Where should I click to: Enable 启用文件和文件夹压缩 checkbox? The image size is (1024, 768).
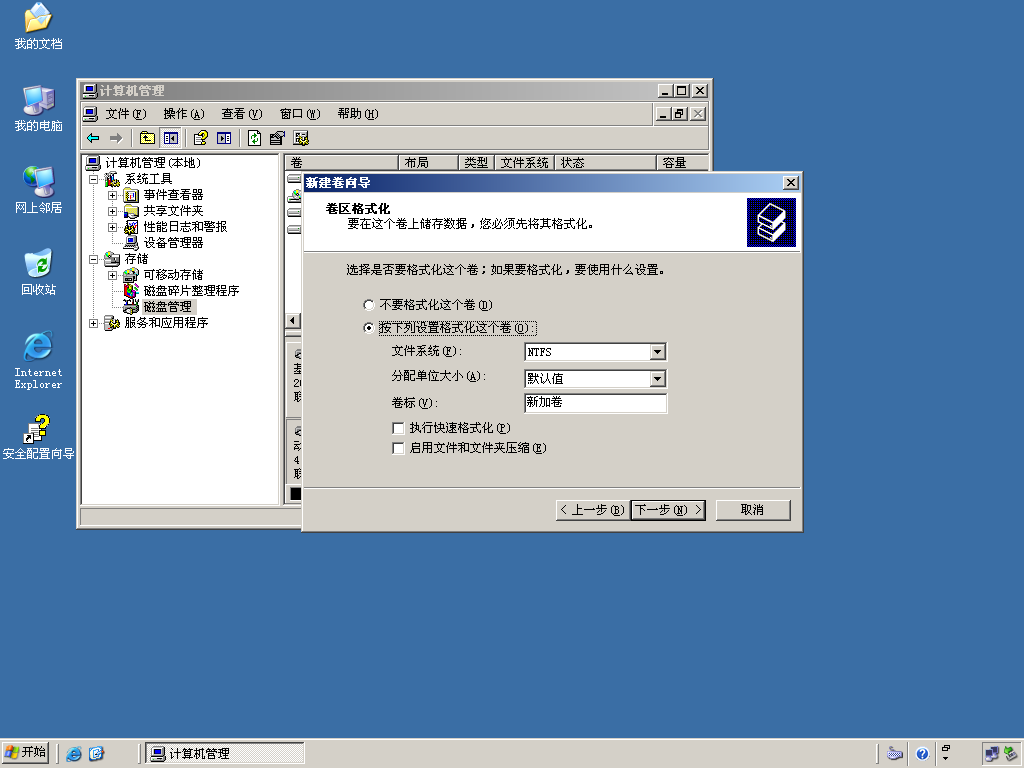(398, 448)
